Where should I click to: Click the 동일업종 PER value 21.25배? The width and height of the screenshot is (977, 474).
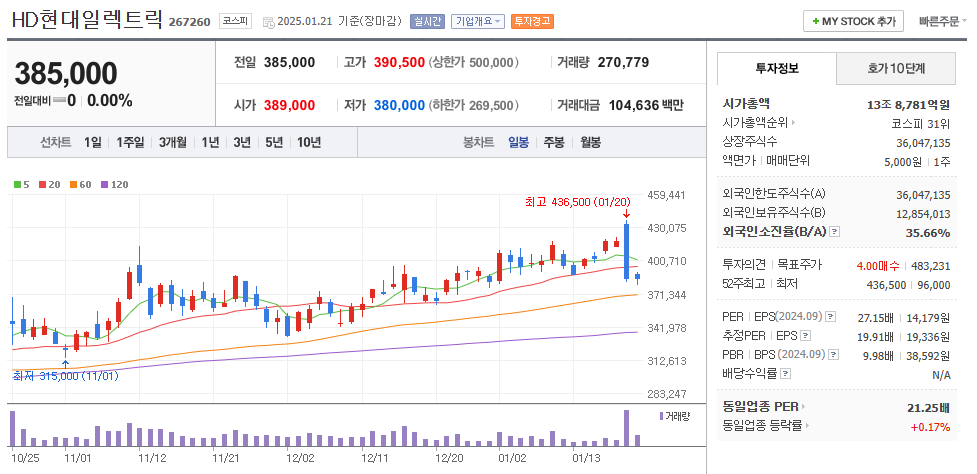928,408
